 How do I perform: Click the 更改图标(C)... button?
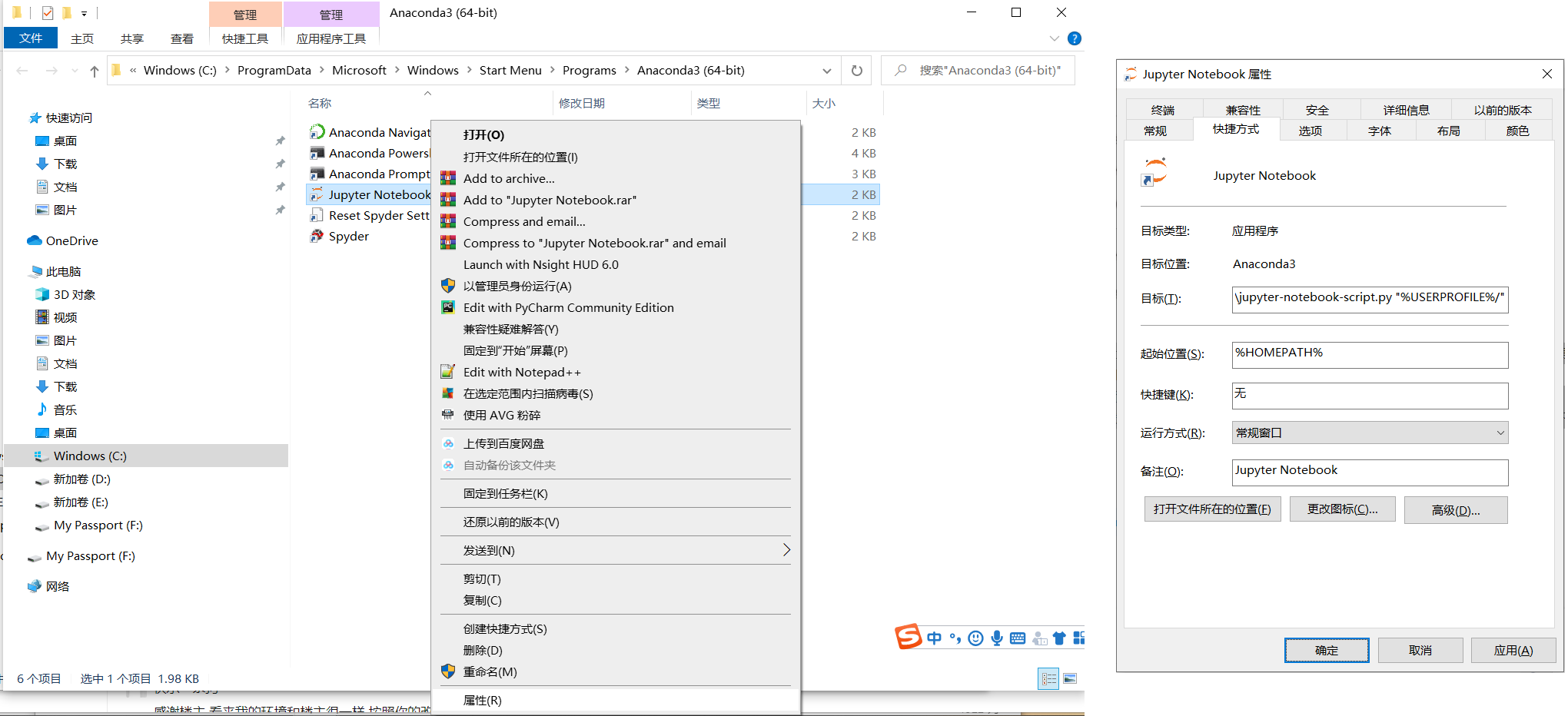(x=1342, y=509)
